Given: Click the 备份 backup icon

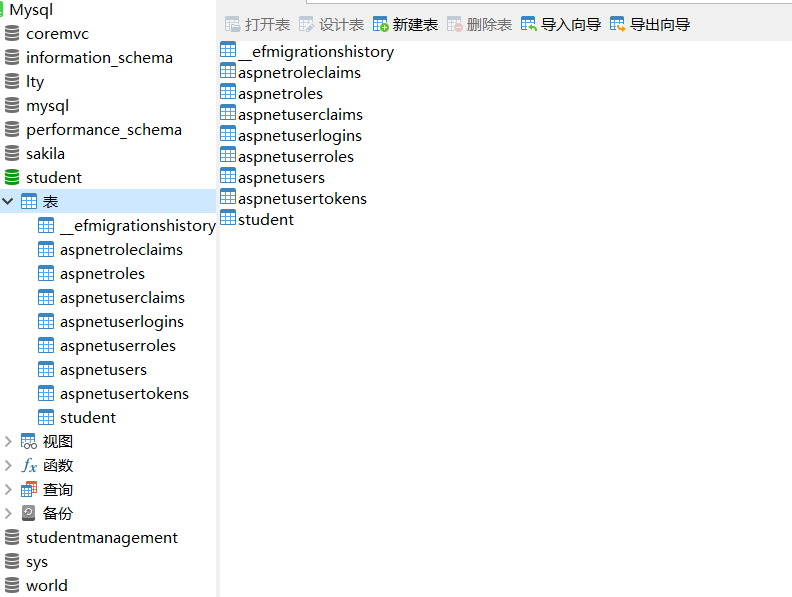Looking at the screenshot, I should 29,514.
